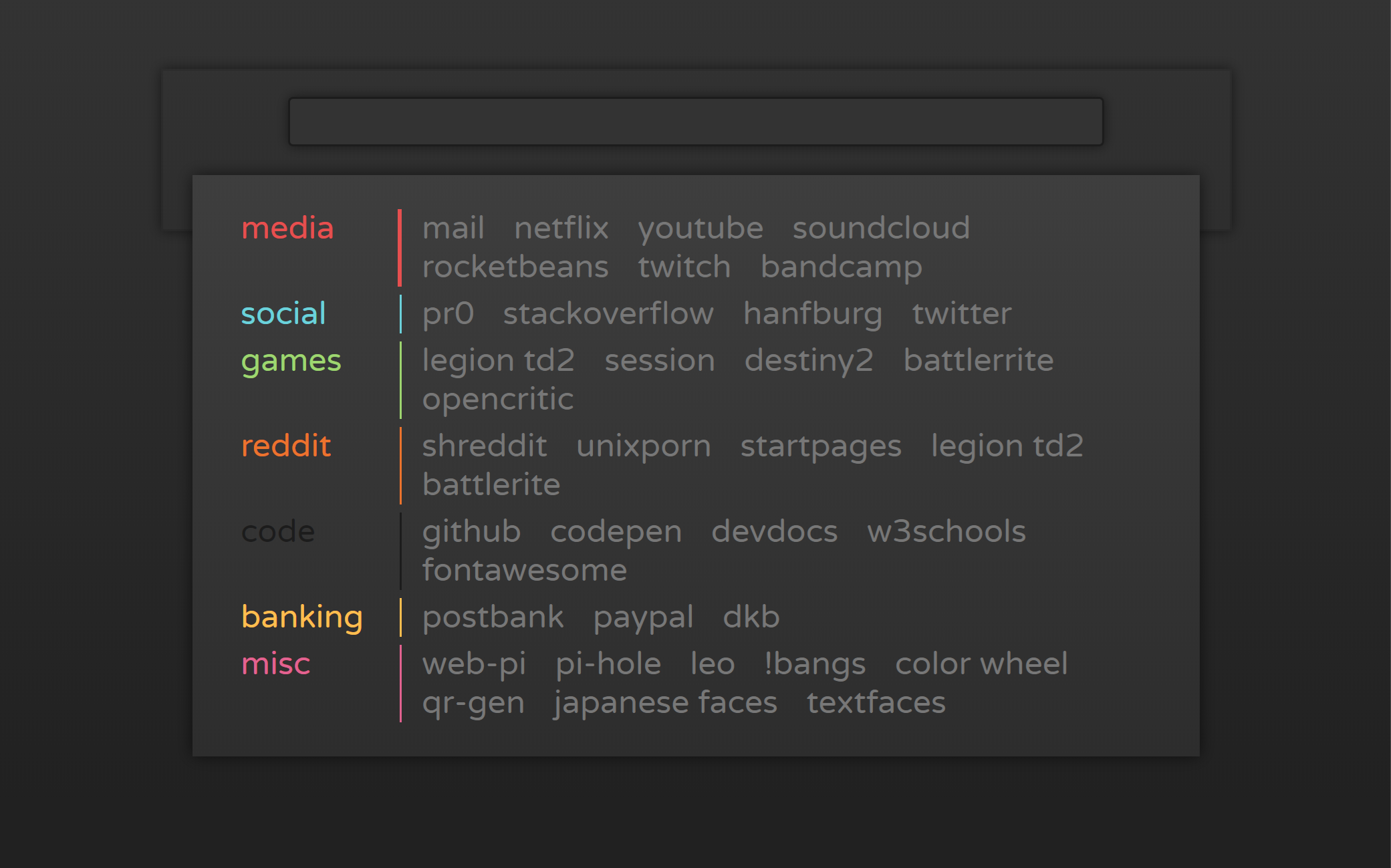Open the twitch streaming link
Screen dimensions: 1391x868
tap(683, 266)
